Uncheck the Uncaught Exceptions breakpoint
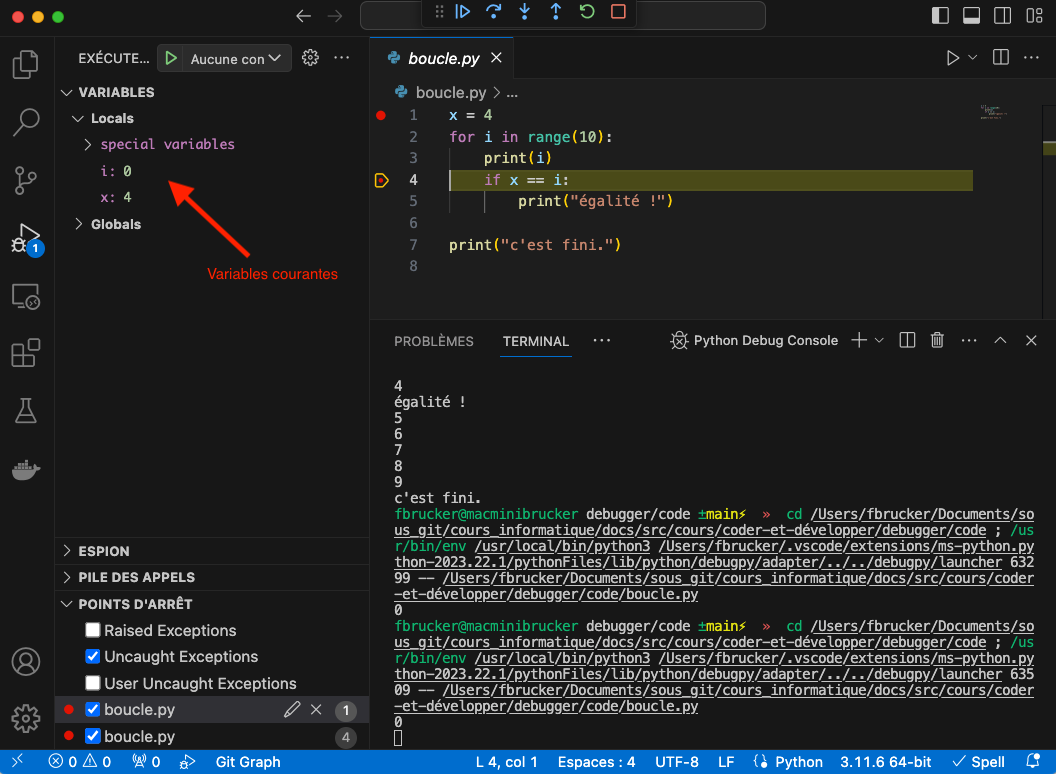 point(93,657)
